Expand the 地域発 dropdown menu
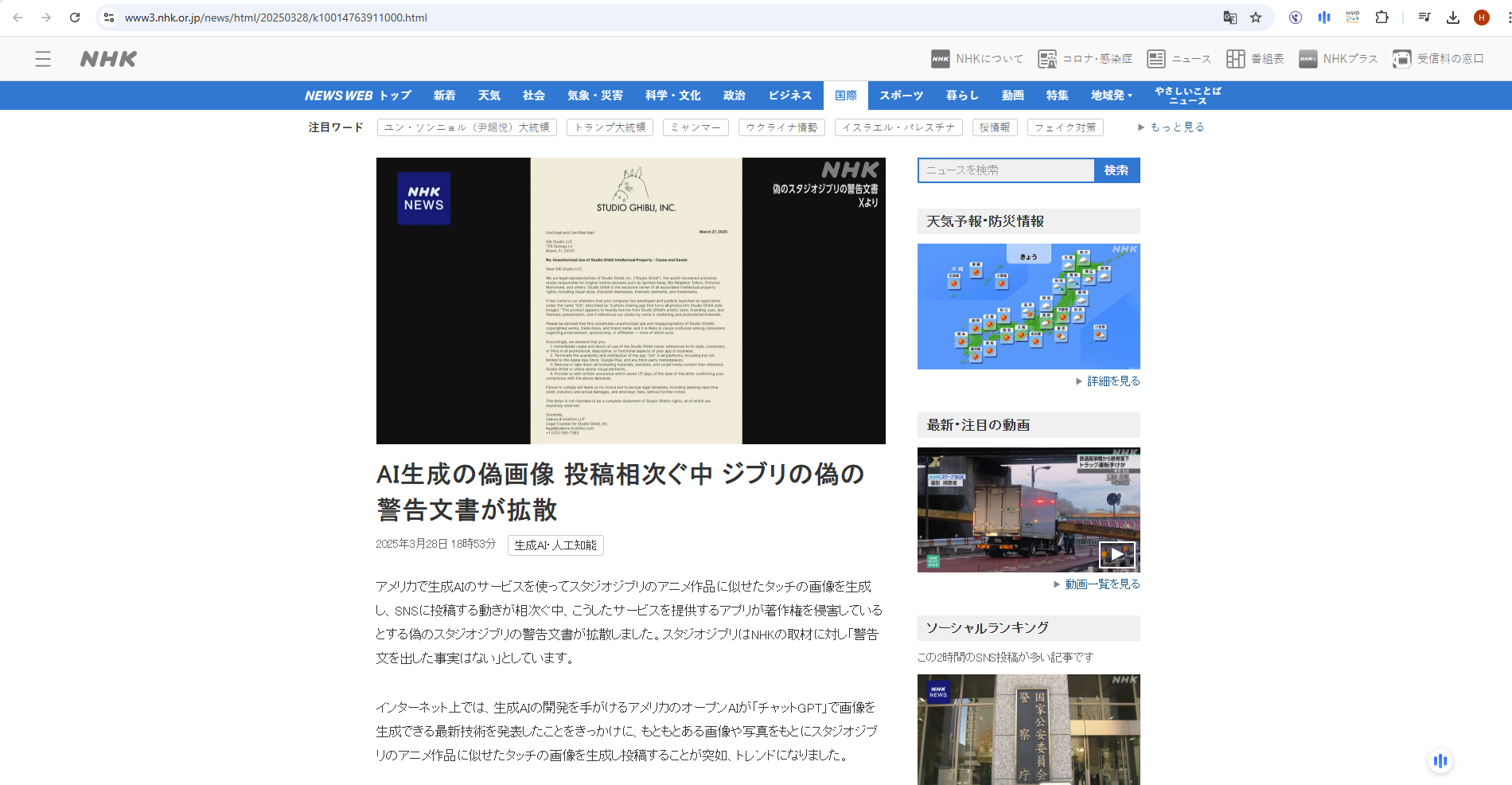Screen dimensions: 1512x785 (x=1111, y=96)
